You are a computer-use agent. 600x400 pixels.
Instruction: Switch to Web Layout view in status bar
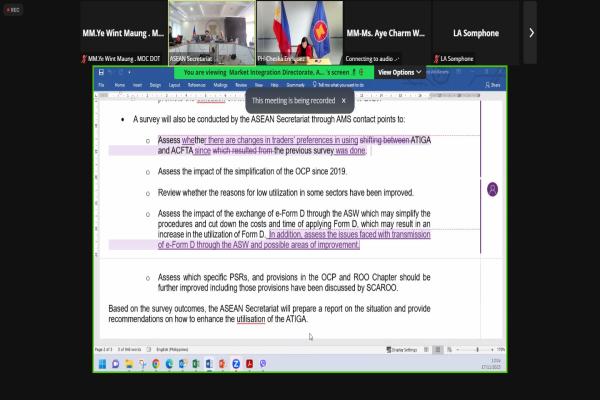click(x=450, y=349)
